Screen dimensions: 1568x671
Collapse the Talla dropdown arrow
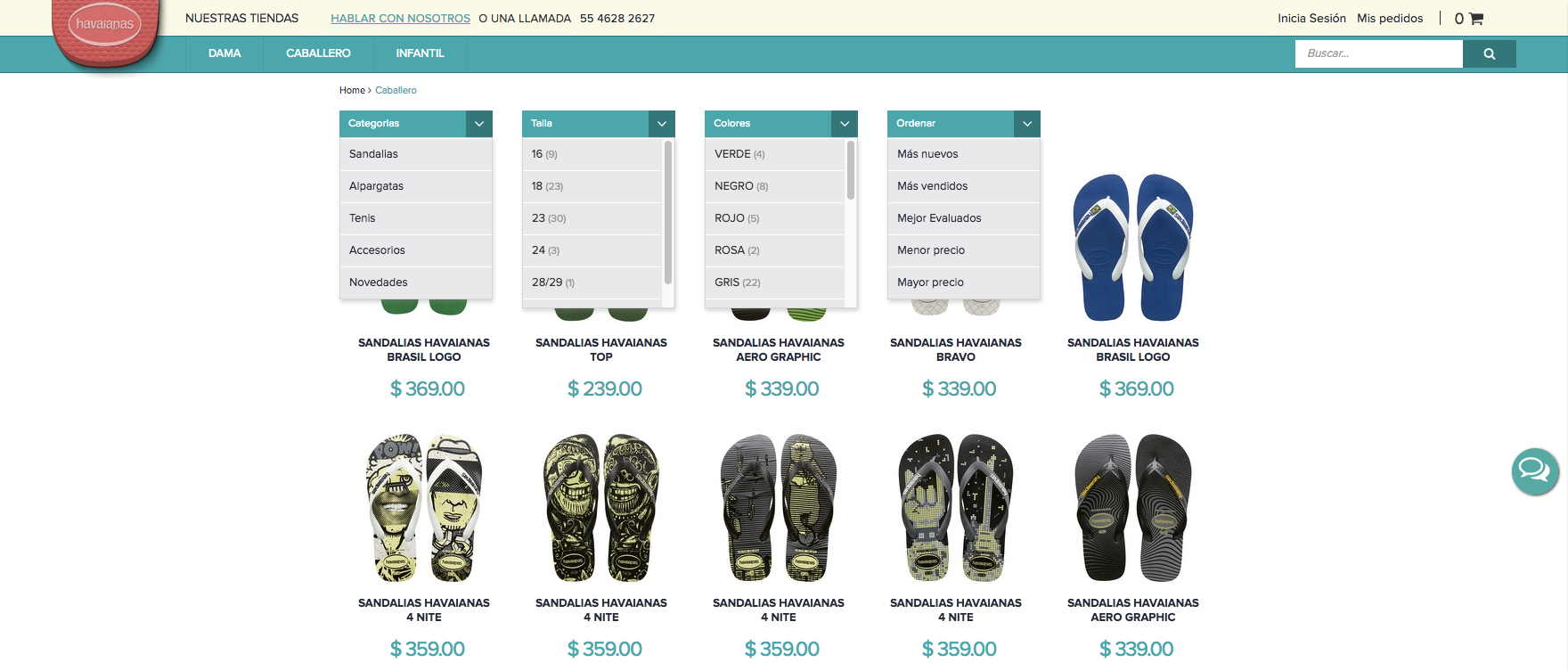click(662, 124)
